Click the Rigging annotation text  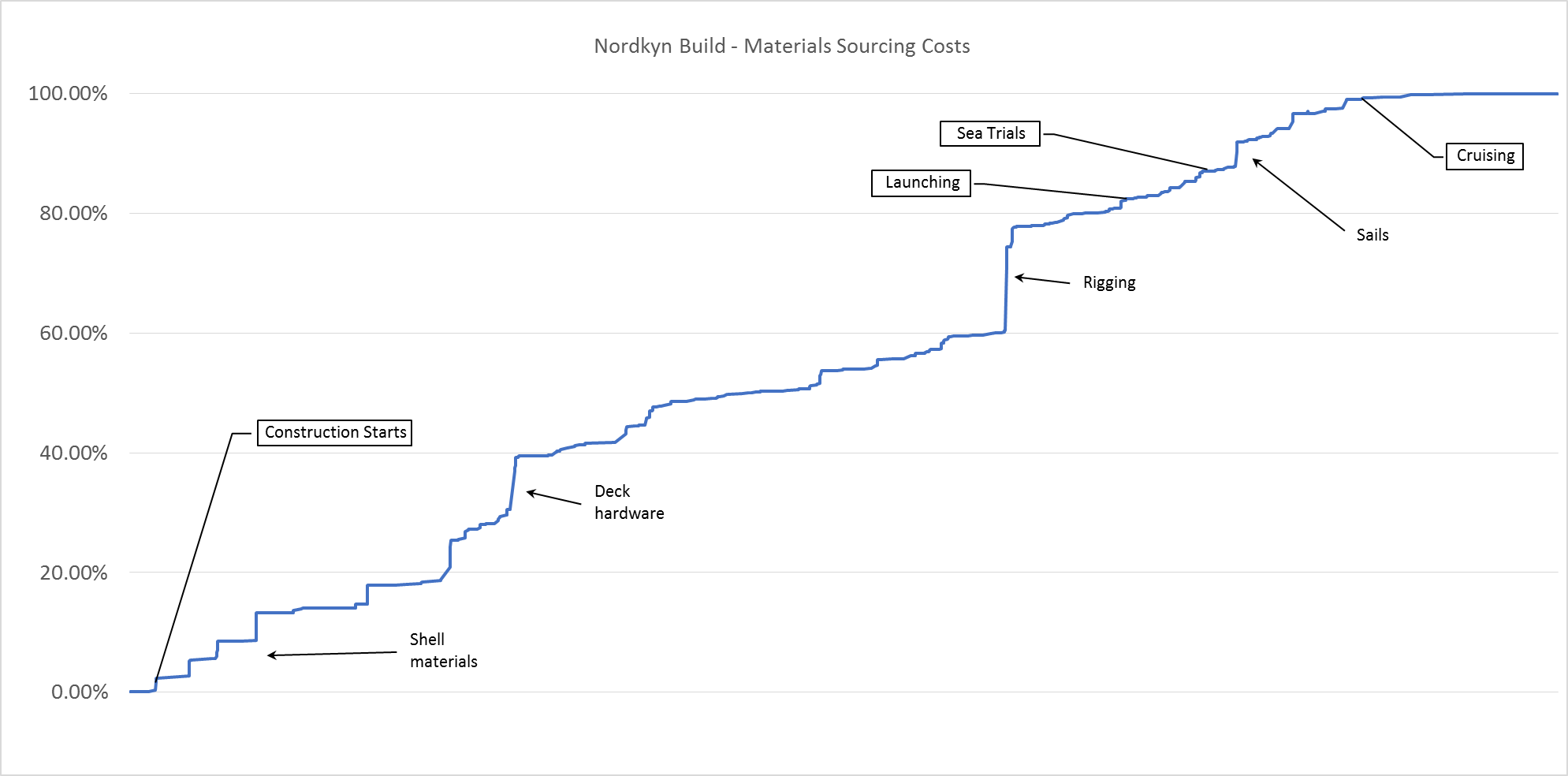pos(1109,283)
